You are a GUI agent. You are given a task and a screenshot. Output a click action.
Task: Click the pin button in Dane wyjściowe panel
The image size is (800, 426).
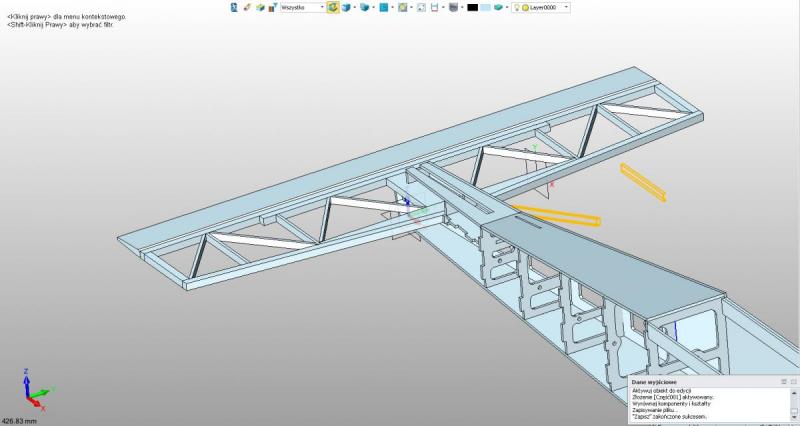pos(784,382)
